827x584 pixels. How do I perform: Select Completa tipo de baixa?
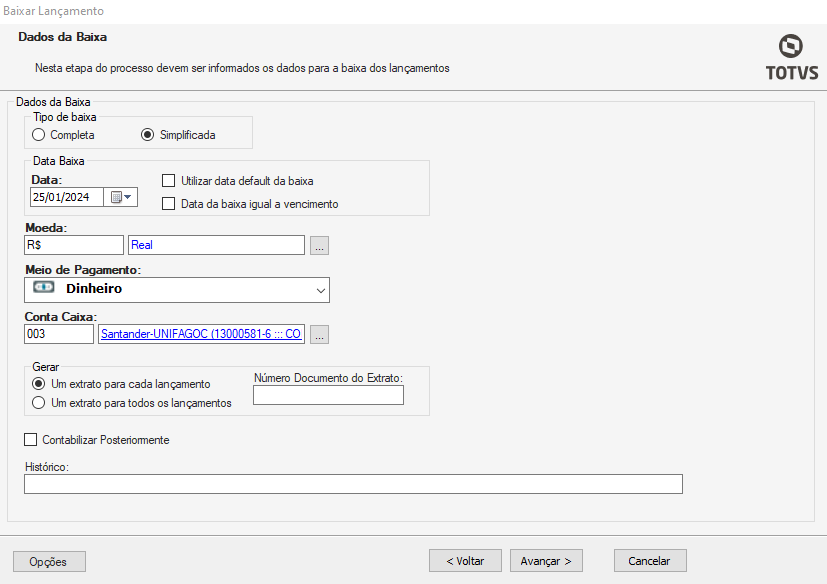(x=39, y=134)
